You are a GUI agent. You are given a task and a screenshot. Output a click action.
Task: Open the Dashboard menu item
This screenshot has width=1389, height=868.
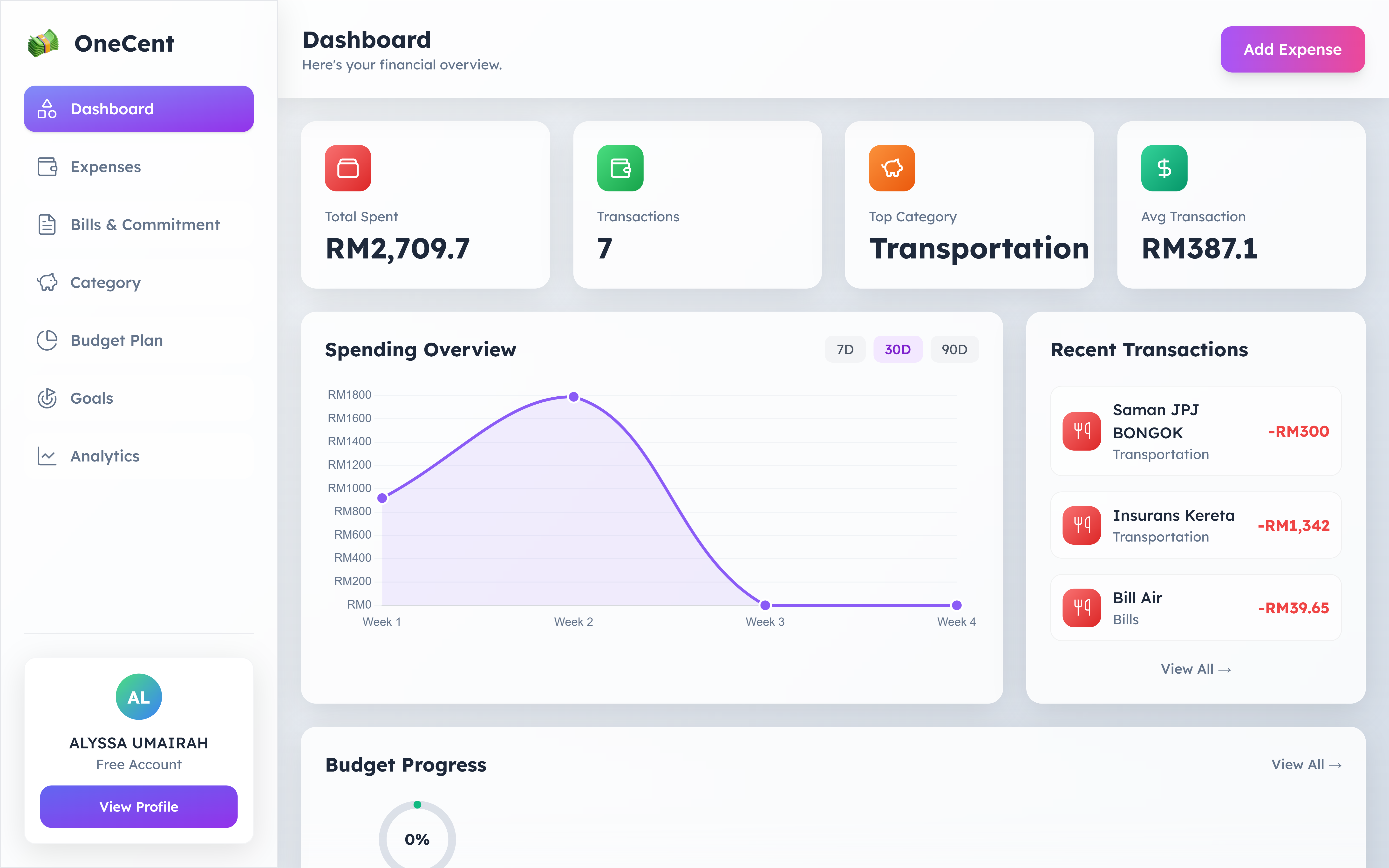point(139,109)
